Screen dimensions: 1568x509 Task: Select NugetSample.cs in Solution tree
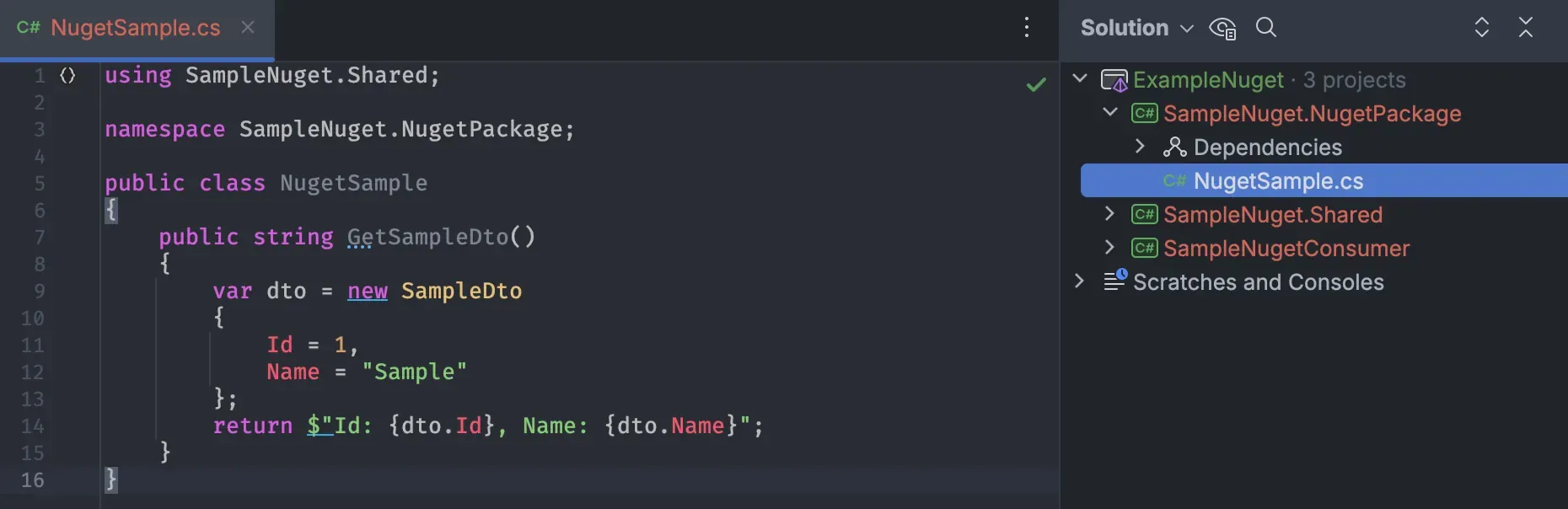[1324, 180]
